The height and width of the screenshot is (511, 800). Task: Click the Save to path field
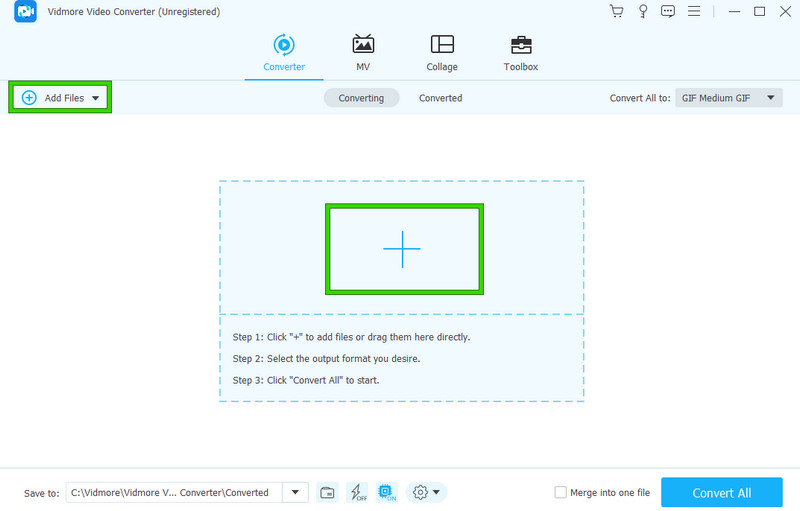click(x=174, y=492)
